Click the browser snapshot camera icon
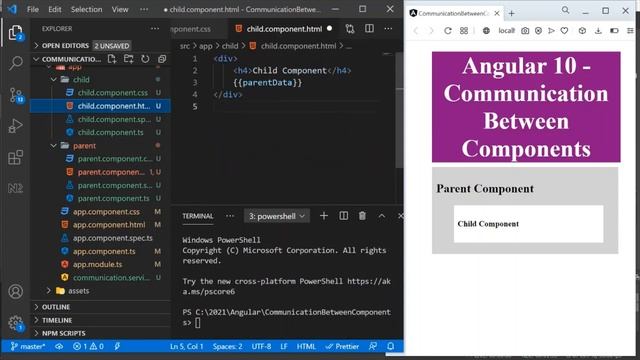Viewport: 640px width, 360px height. (x=525, y=31)
